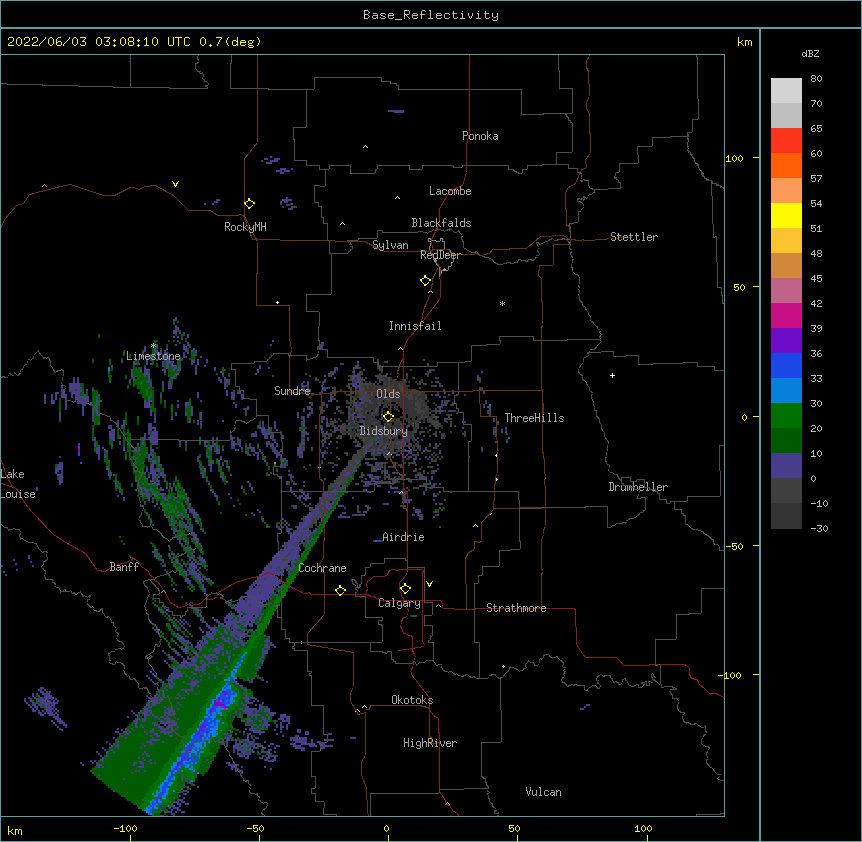Viewport: 862px width, 842px height.
Task: Click the Sundre label
Action: coord(292,391)
